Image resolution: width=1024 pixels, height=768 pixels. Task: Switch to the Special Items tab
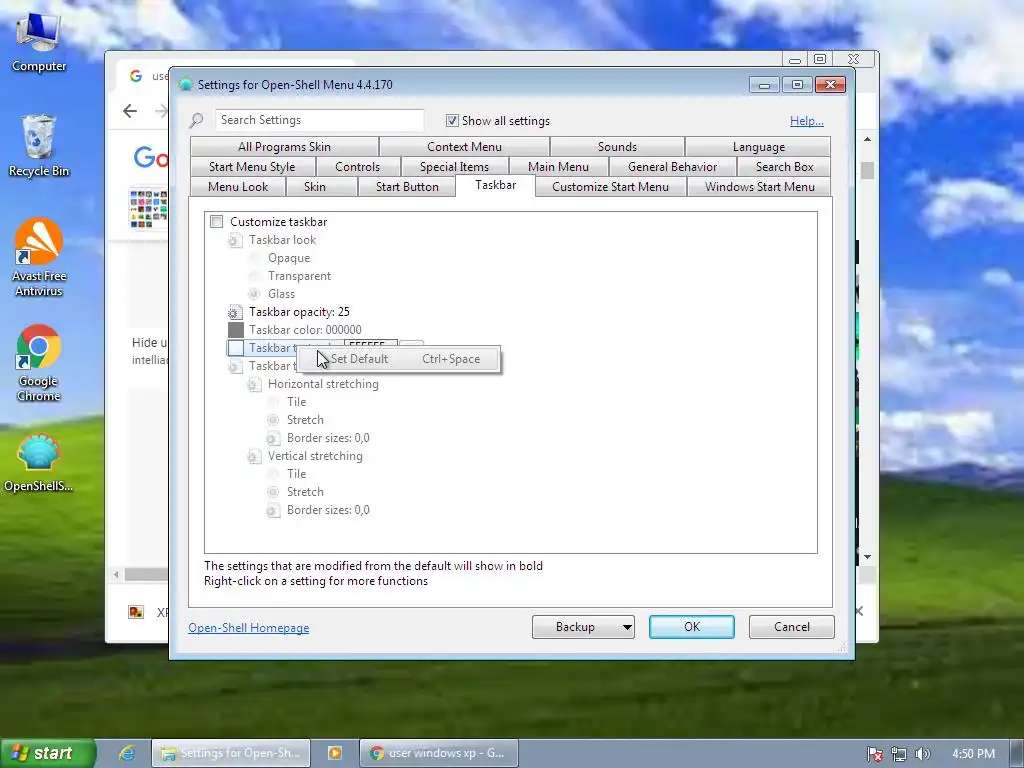click(x=454, y=167)
